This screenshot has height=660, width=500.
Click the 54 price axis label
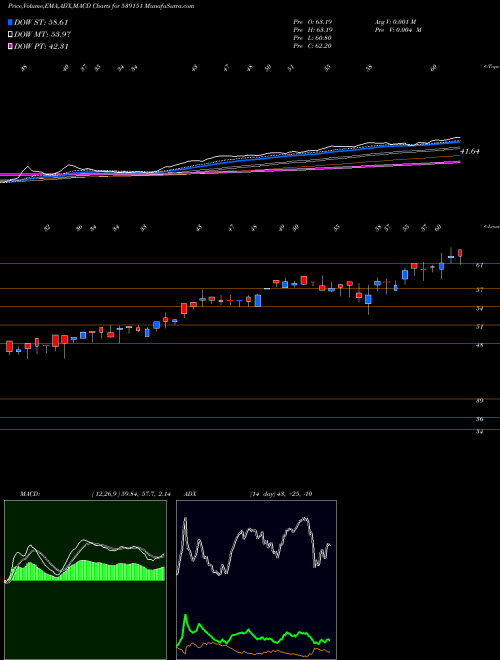[479, 308]
